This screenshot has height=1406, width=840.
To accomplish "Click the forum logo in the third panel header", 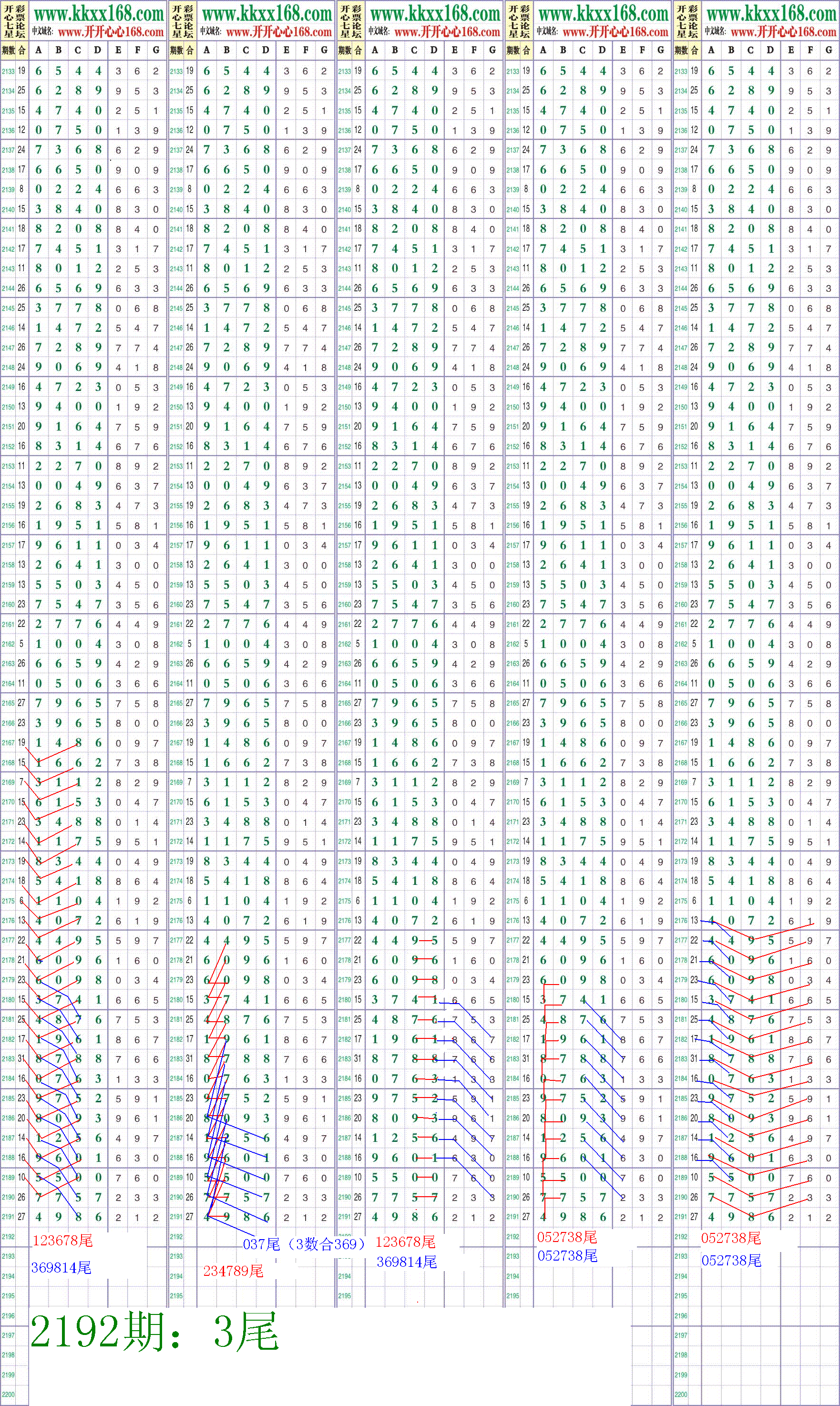I will [350, 21].
